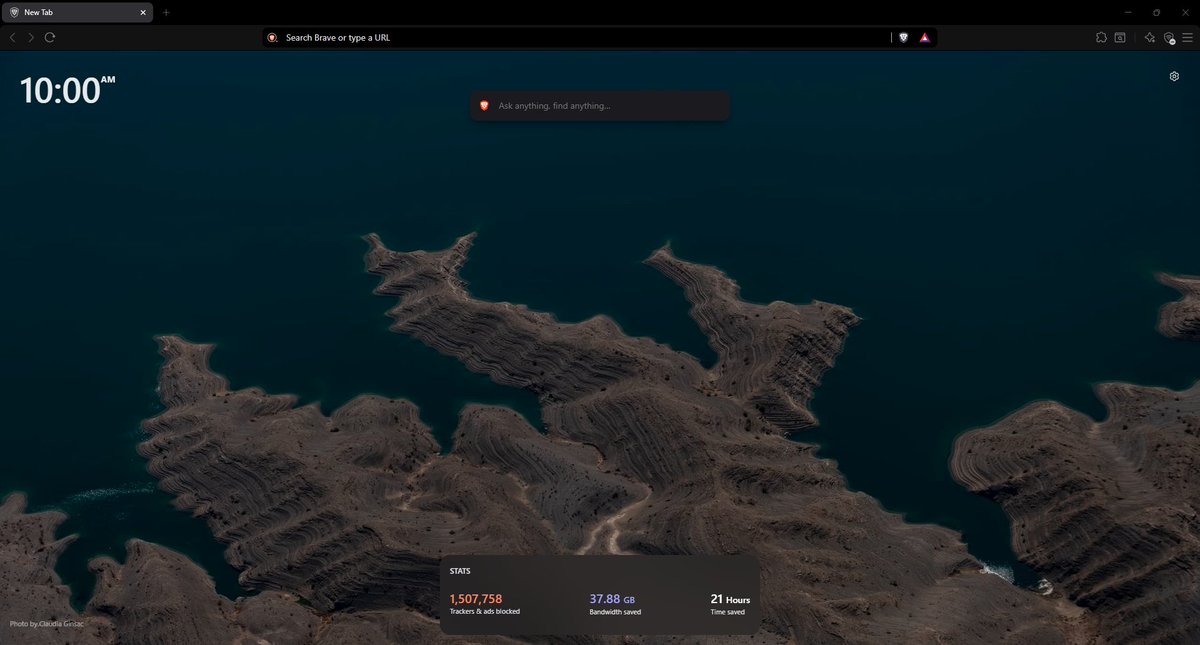The height and width of the screenshot is (645, 1200).
Task: Click the STATS card heading
Action: (460, 571)
